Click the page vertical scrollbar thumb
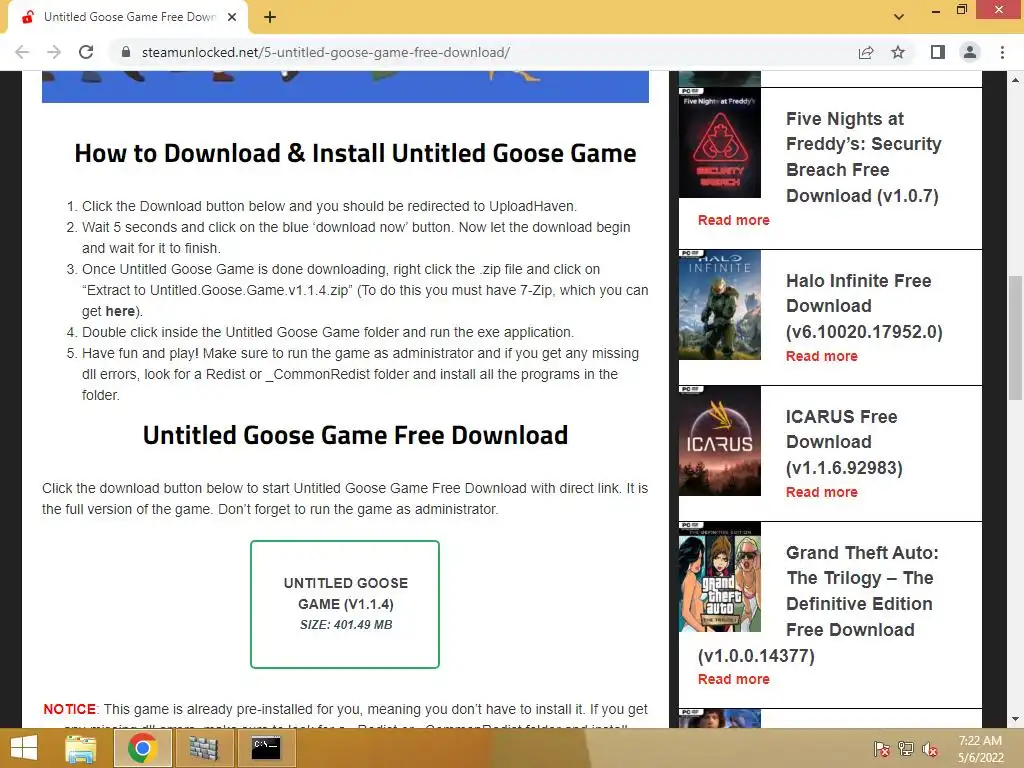 tap(1015, 337)
